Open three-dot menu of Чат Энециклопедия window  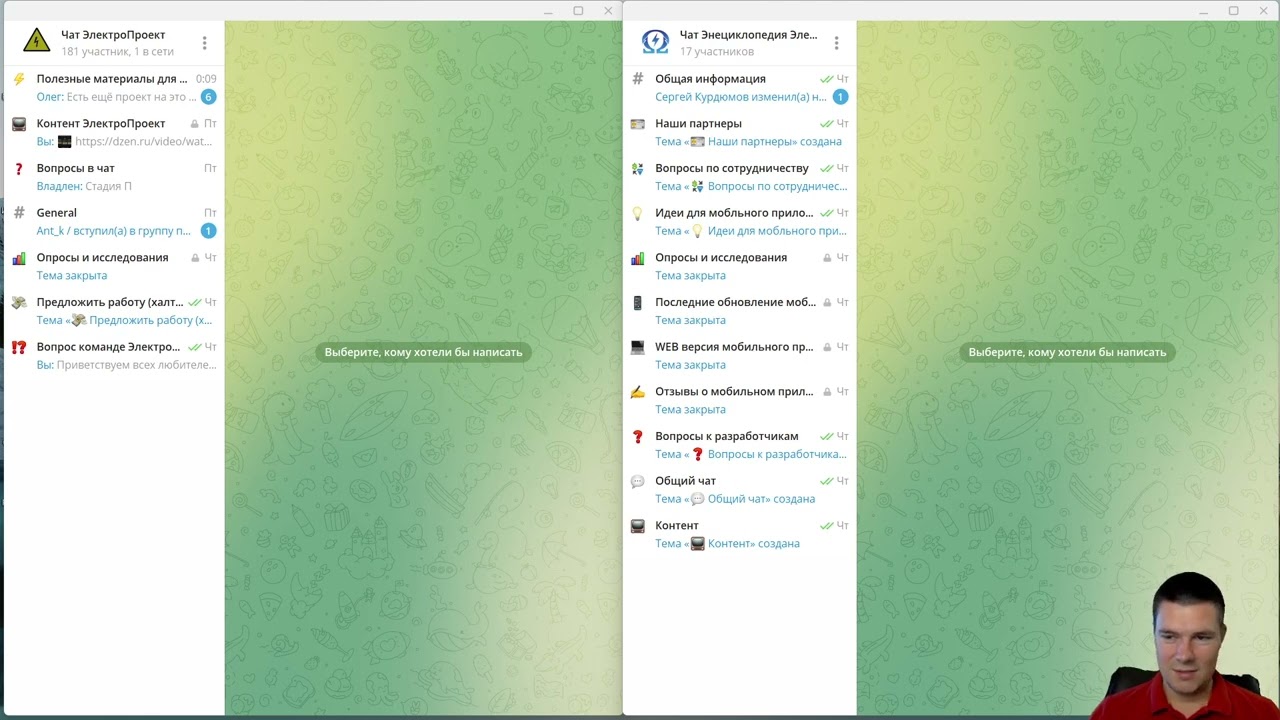(836, 43)
